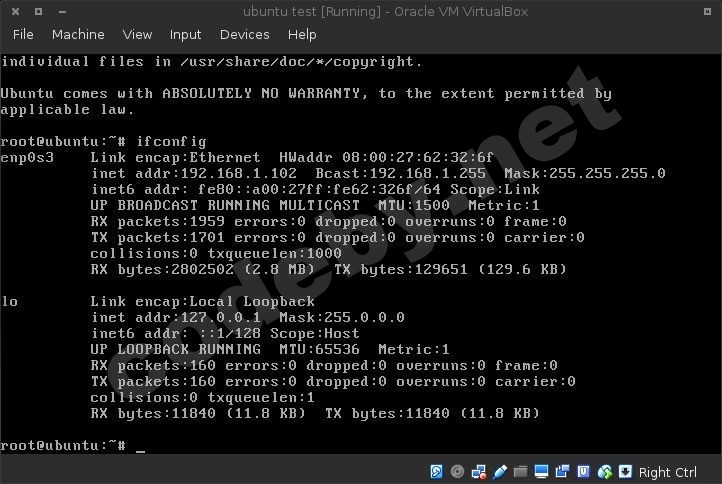The height and width of the screenshot is (484, 722).
Task: Maximize the VirtualBox window with square button
Action: click(x=39, y=12)
